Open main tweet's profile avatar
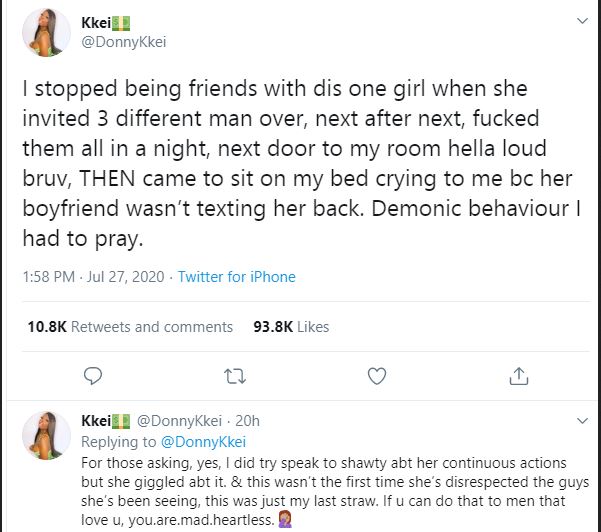The height and width of the screenshot is (532, 601). pyautogui.click(x=46, y=35)
